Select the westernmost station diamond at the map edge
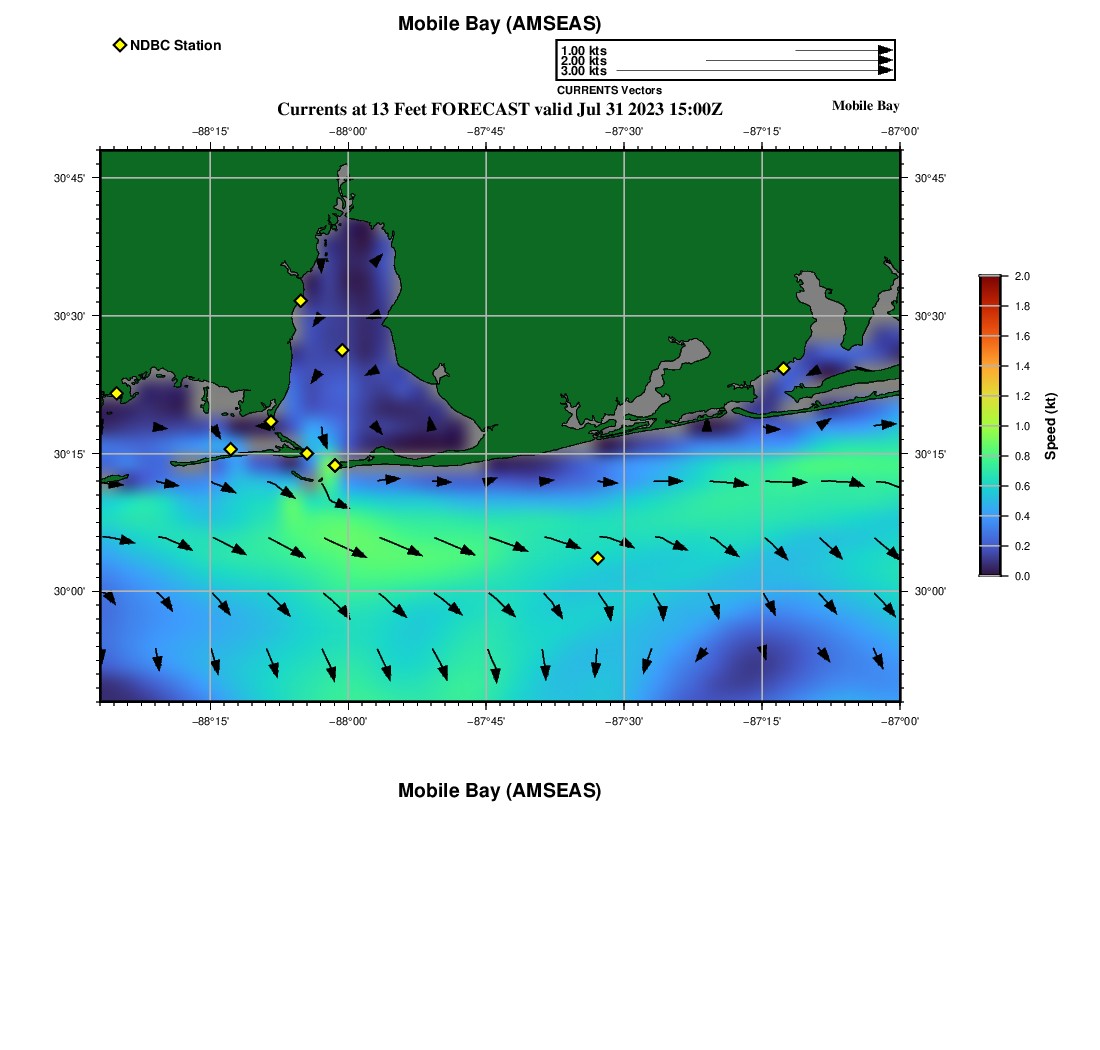 (x=116, y=393)
